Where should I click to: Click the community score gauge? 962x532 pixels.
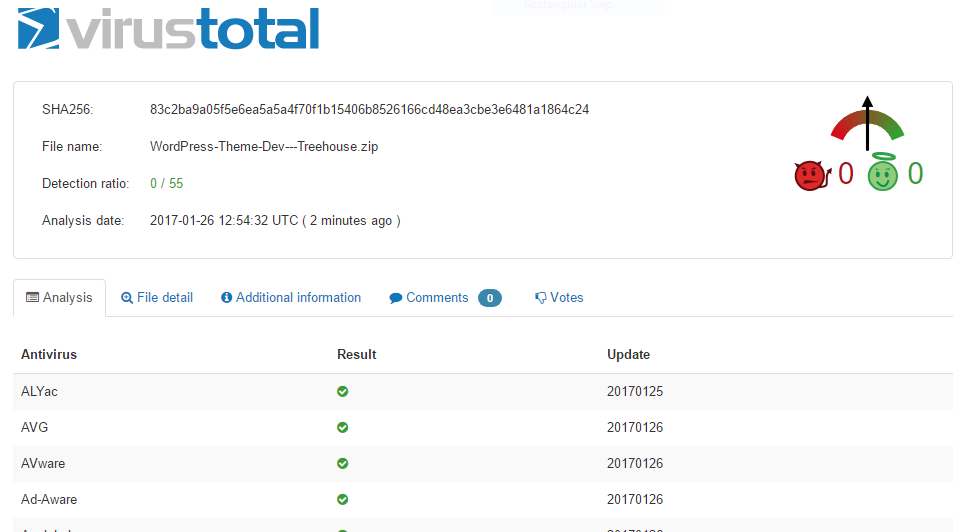point(867,123)
